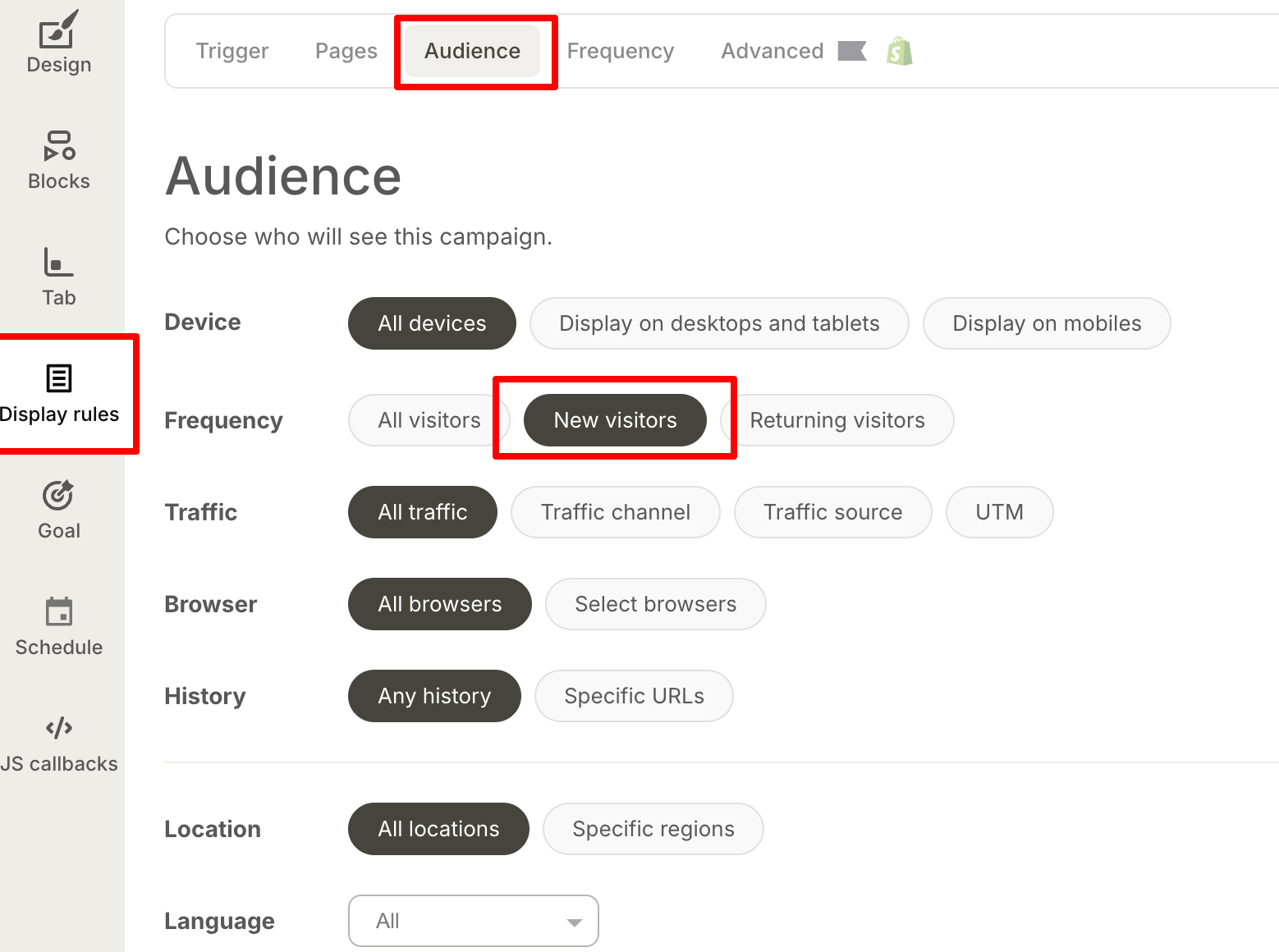Click the Traffic channel button
Image resolution: width=1279 pixels, height=952 pixels.
(x=615, y=512)
